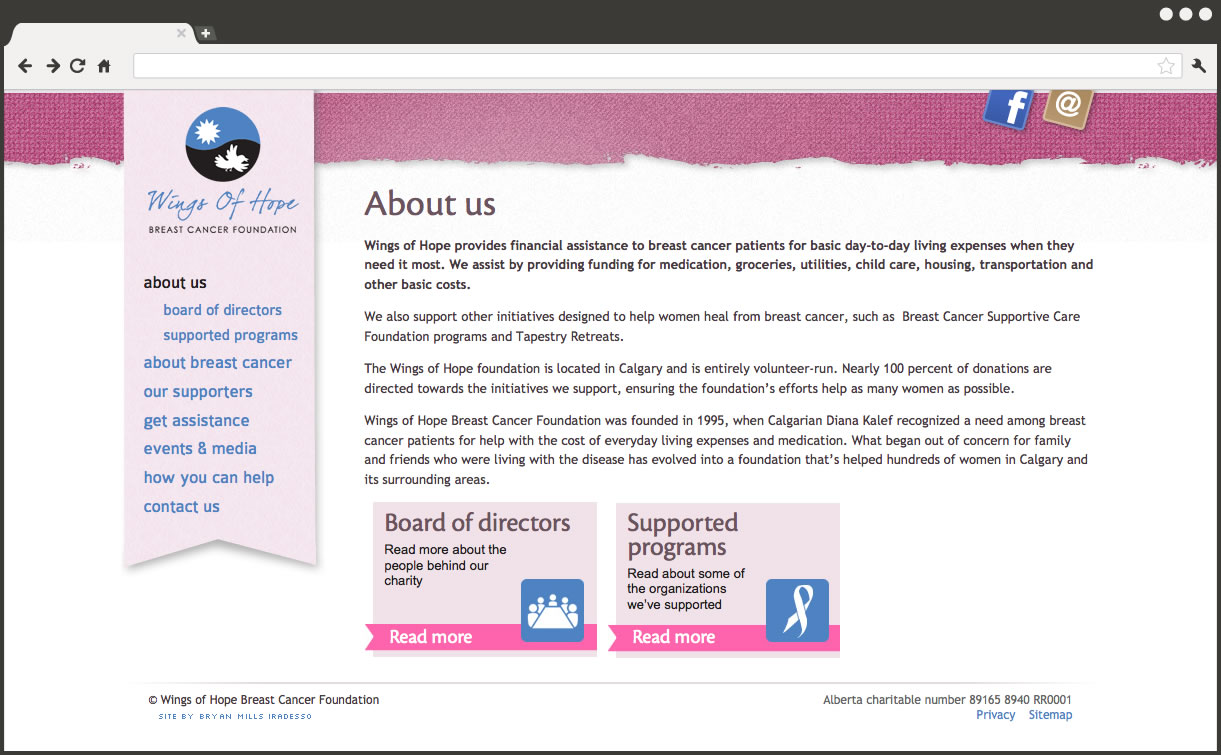Click Read more under Board of directors
1221x755 pixels.
pos(430,637)
